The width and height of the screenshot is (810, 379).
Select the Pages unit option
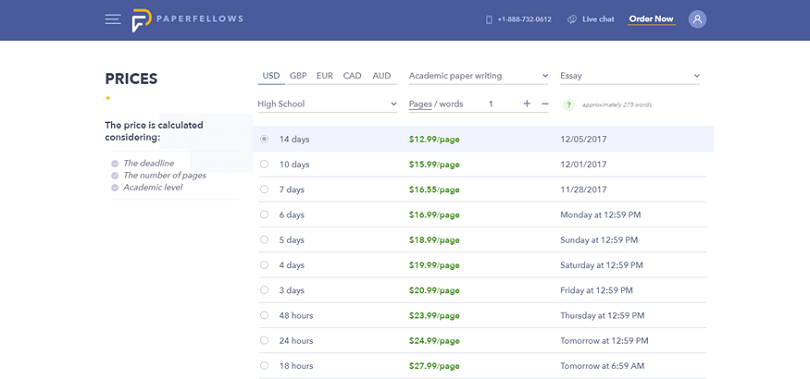click(x=420, y=104)
